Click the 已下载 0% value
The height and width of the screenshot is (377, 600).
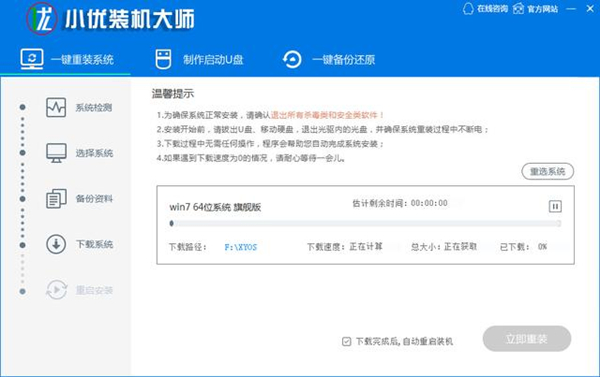pyautogui.click(x=542, y=247)
